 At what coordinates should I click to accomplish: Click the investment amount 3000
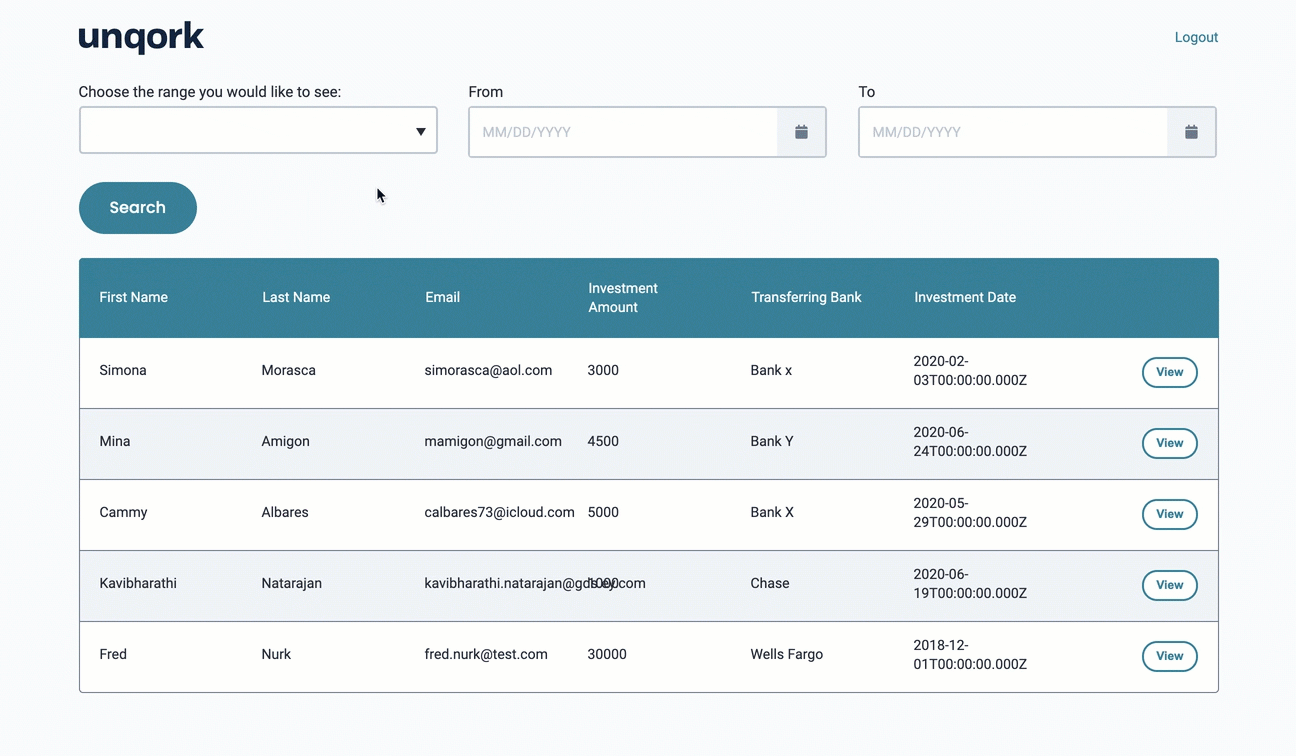coord(603,370)
